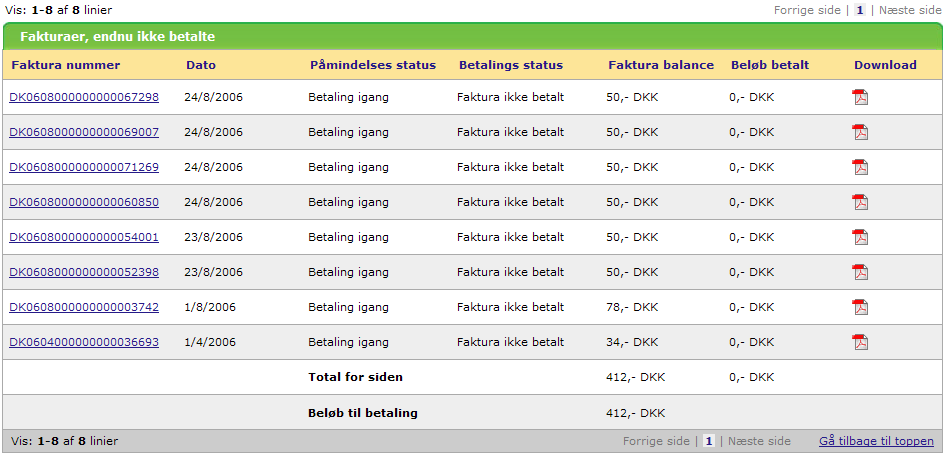Viewport: 946px width, 456px height.
Task: Download PDF for invoice DK0608000000000054001
Action: (860, 237)
